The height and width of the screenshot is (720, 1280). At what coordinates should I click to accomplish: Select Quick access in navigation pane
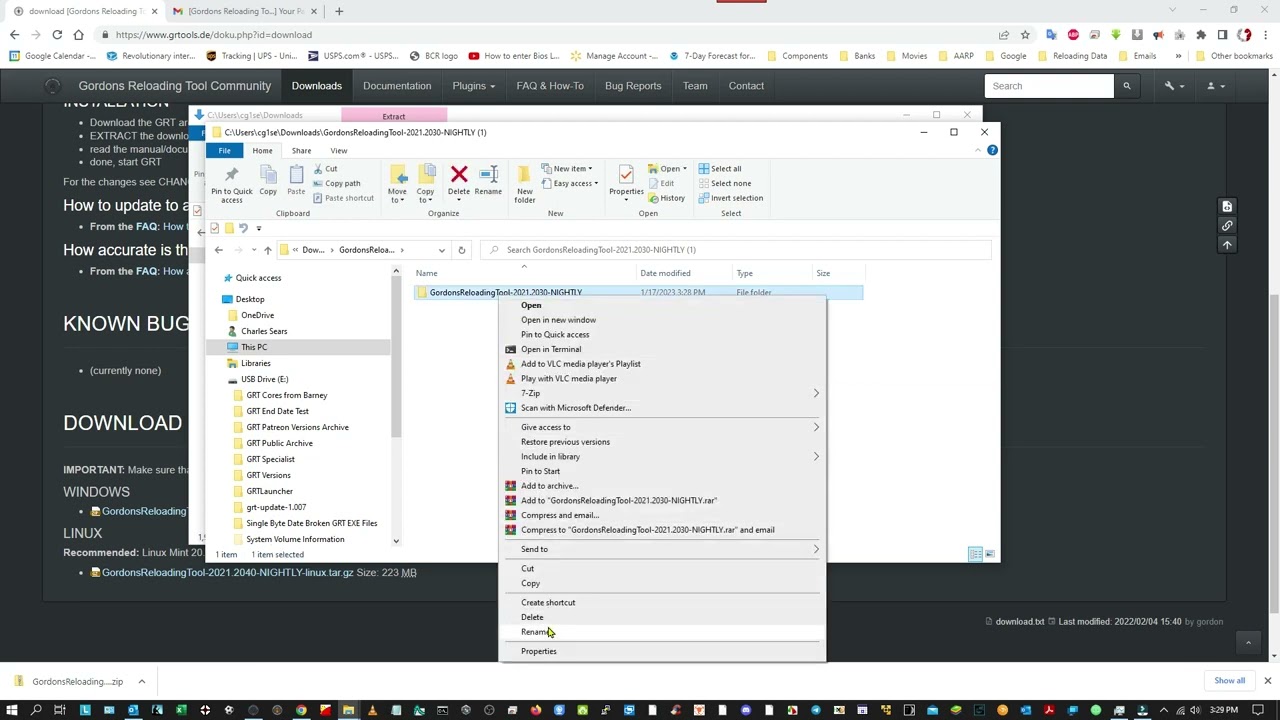point(258,278)
